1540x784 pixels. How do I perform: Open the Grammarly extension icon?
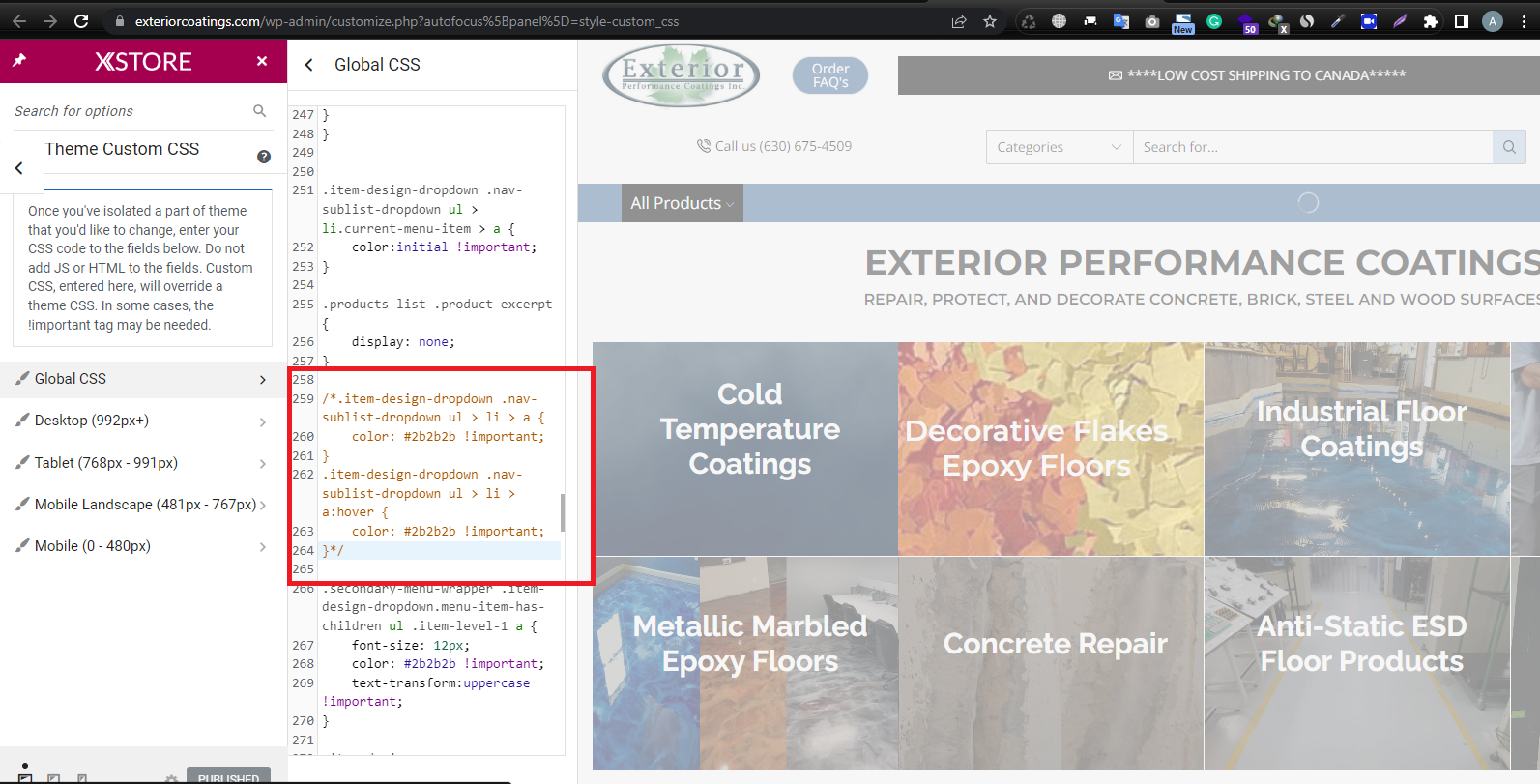[x=1214, y=21]
